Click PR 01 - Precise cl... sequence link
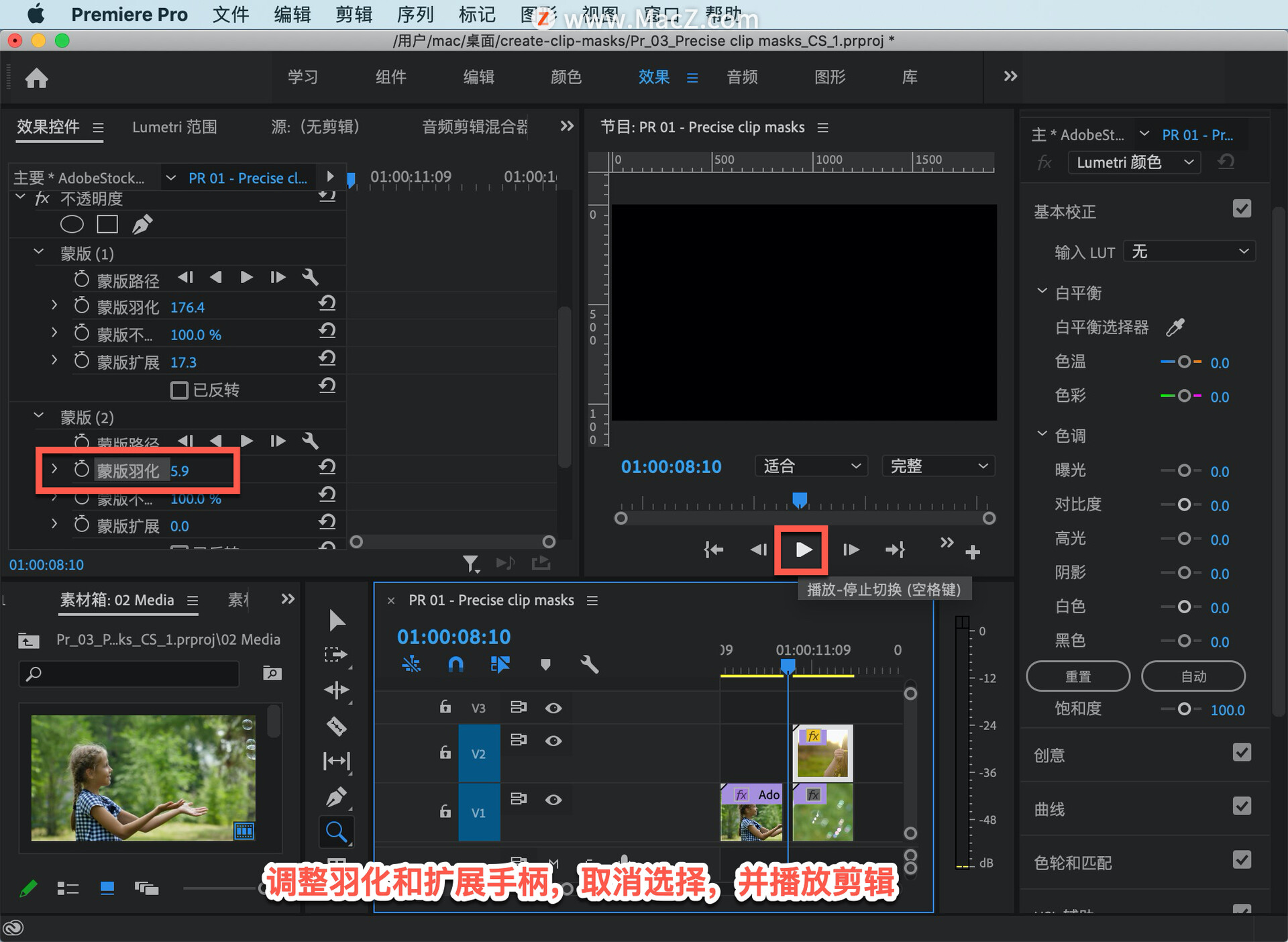The image size is (1288, 942). 248,178
